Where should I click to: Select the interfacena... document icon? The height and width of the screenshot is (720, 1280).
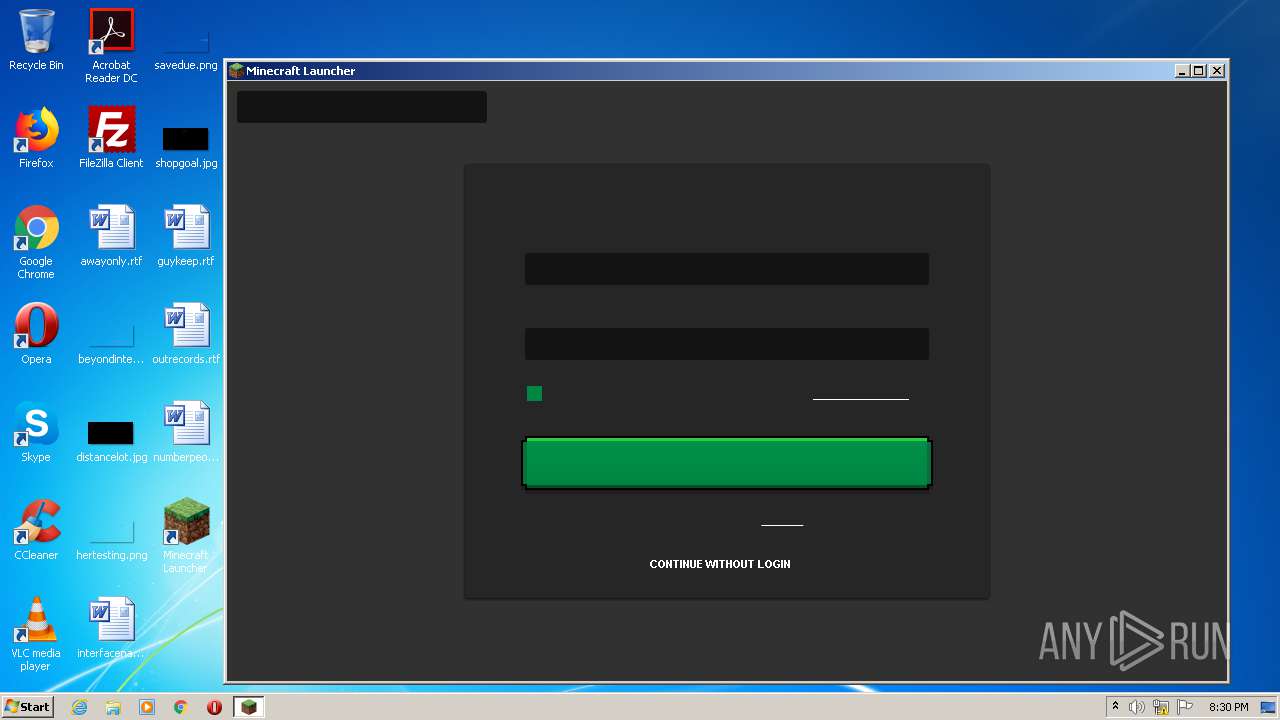coord(111,628)
